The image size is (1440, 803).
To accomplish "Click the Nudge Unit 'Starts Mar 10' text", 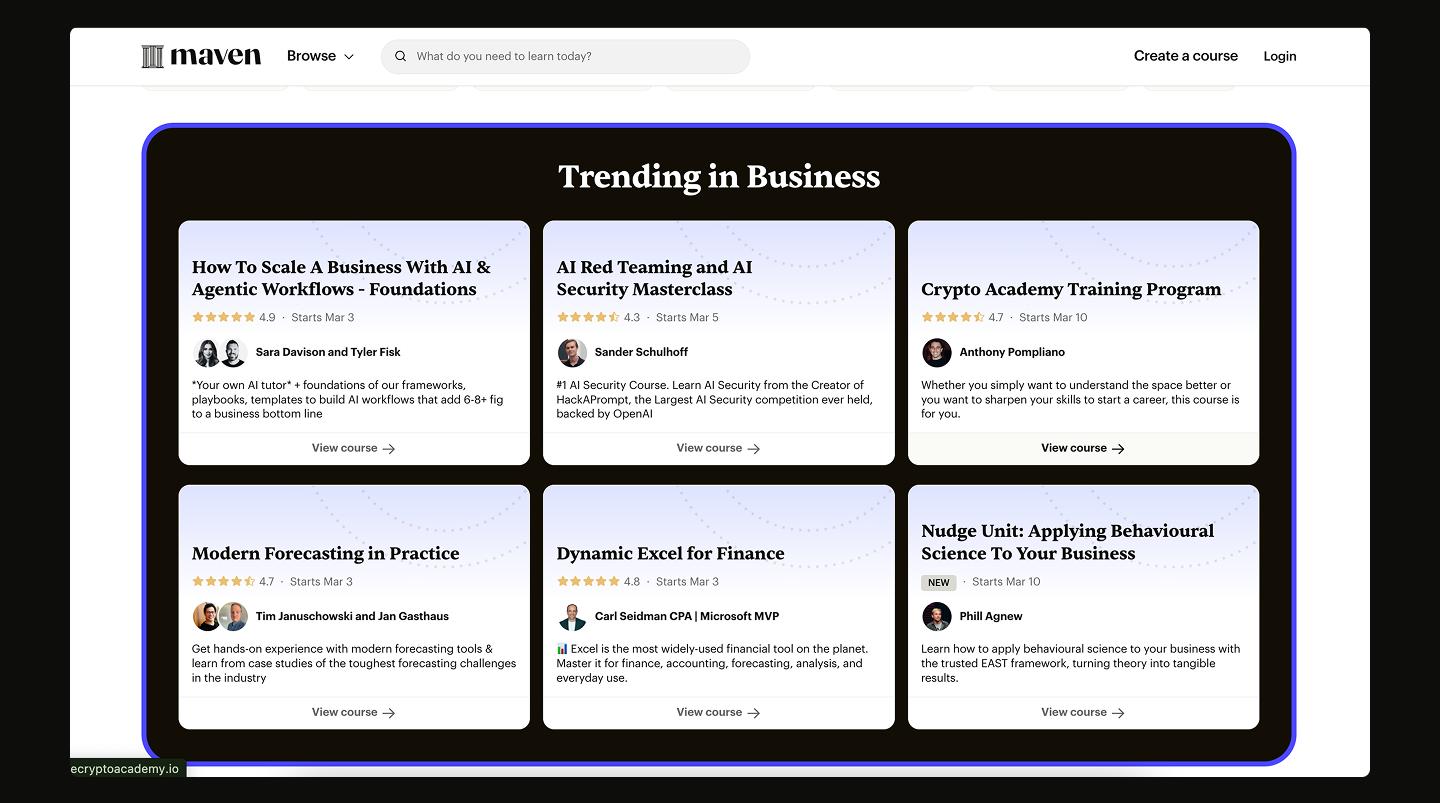I will point(1006,581).
